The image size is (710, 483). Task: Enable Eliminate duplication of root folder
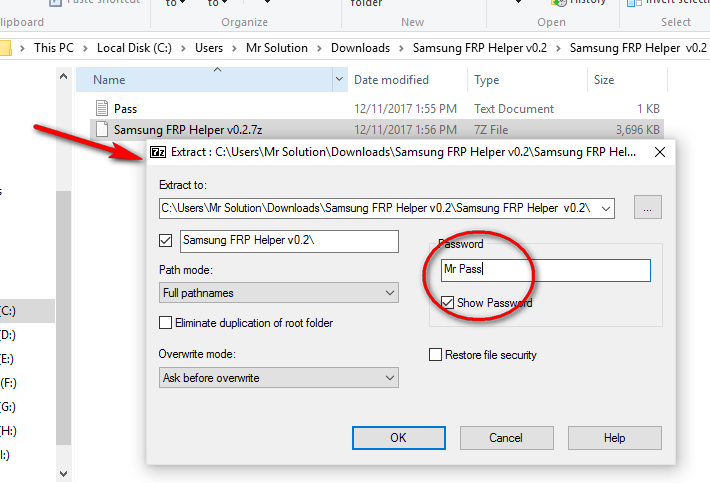click(x=165, y=323)
